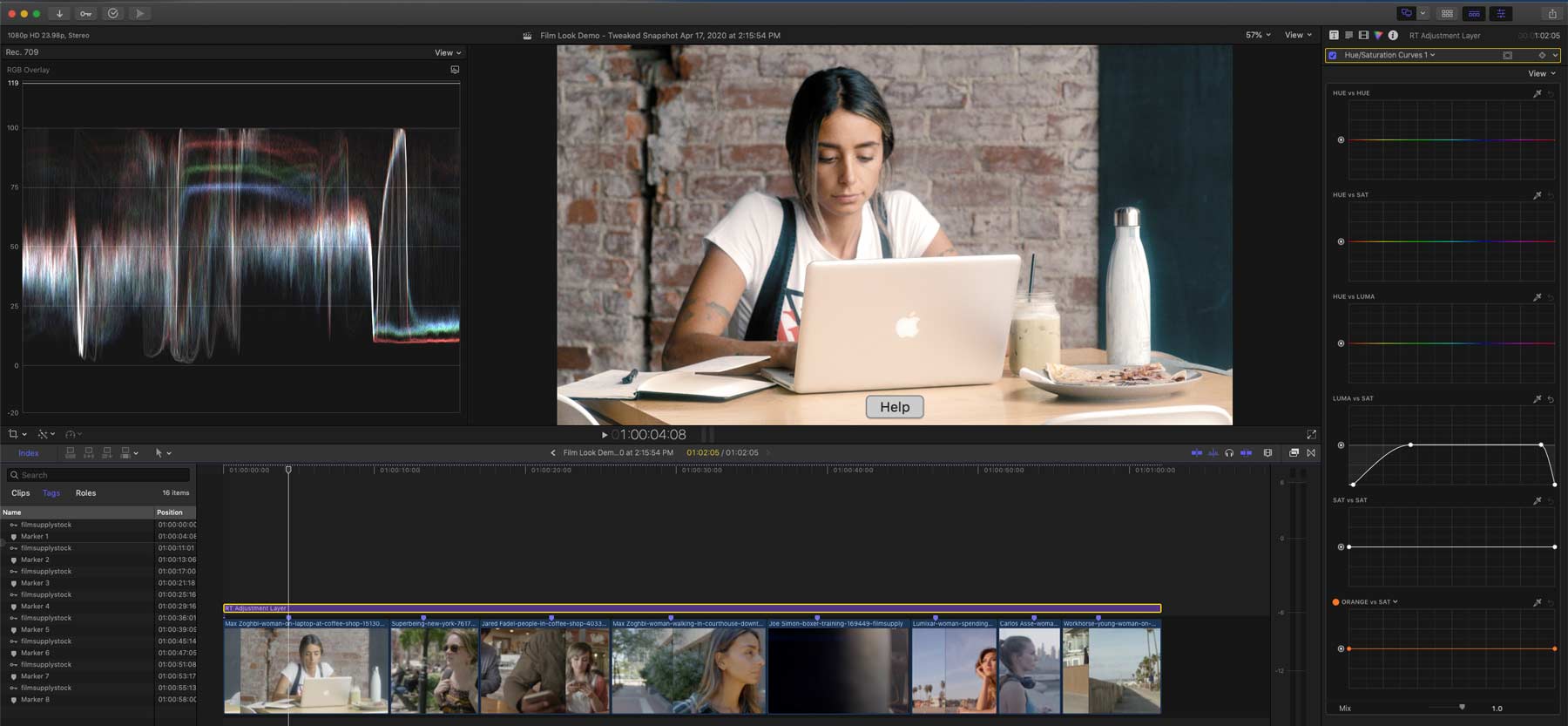Switch to the Clips tab in the index

pos(21,493)
